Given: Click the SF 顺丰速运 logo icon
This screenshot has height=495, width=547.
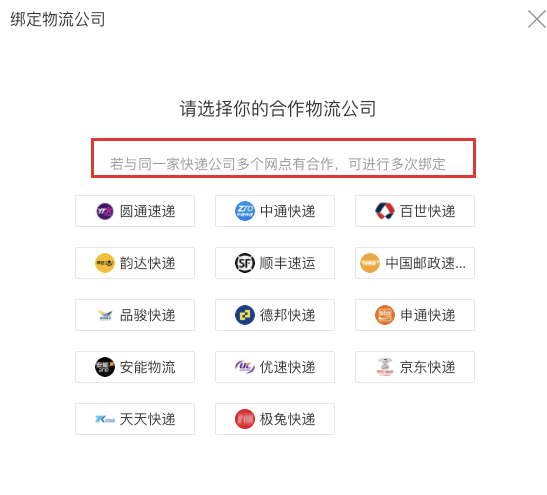Looking at the screenshot, I should (x=245, y=263).
